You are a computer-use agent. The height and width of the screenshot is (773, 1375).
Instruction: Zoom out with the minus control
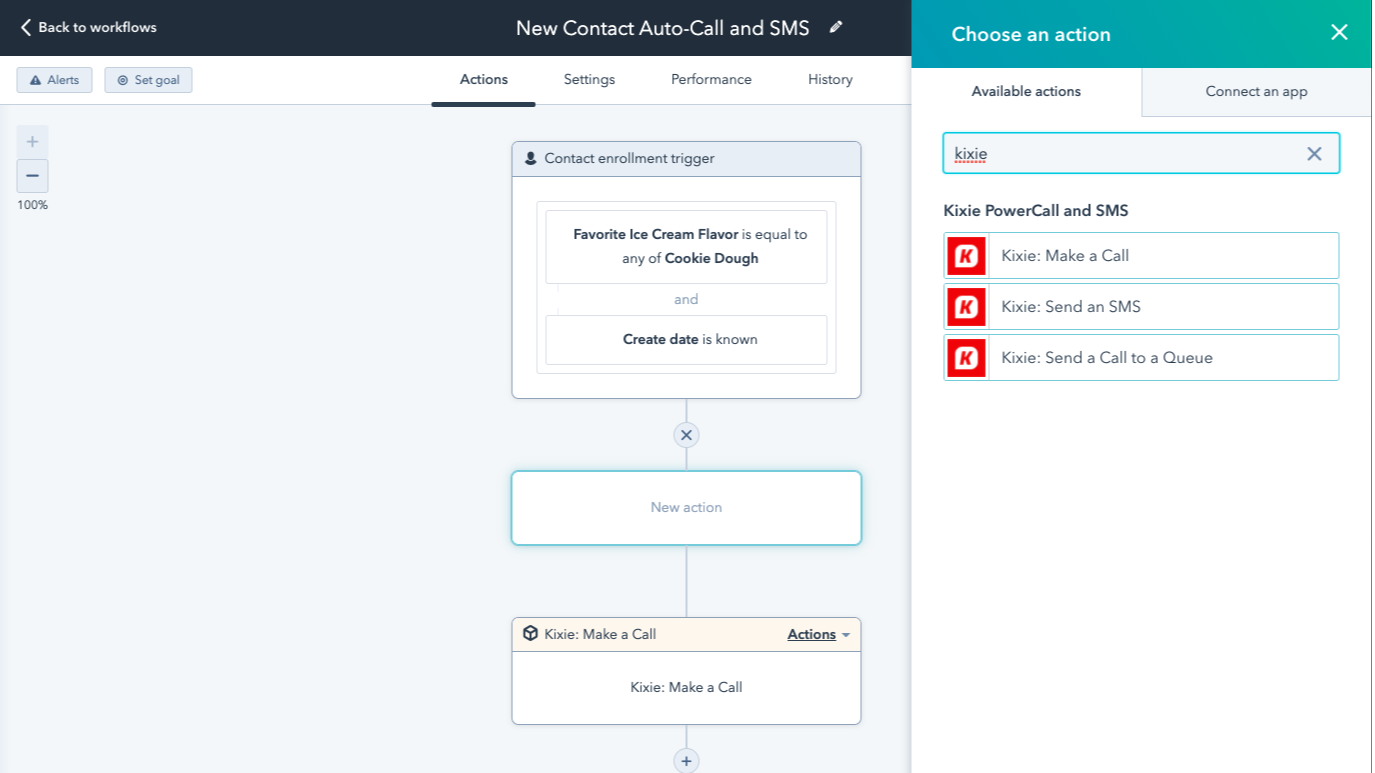32,175
